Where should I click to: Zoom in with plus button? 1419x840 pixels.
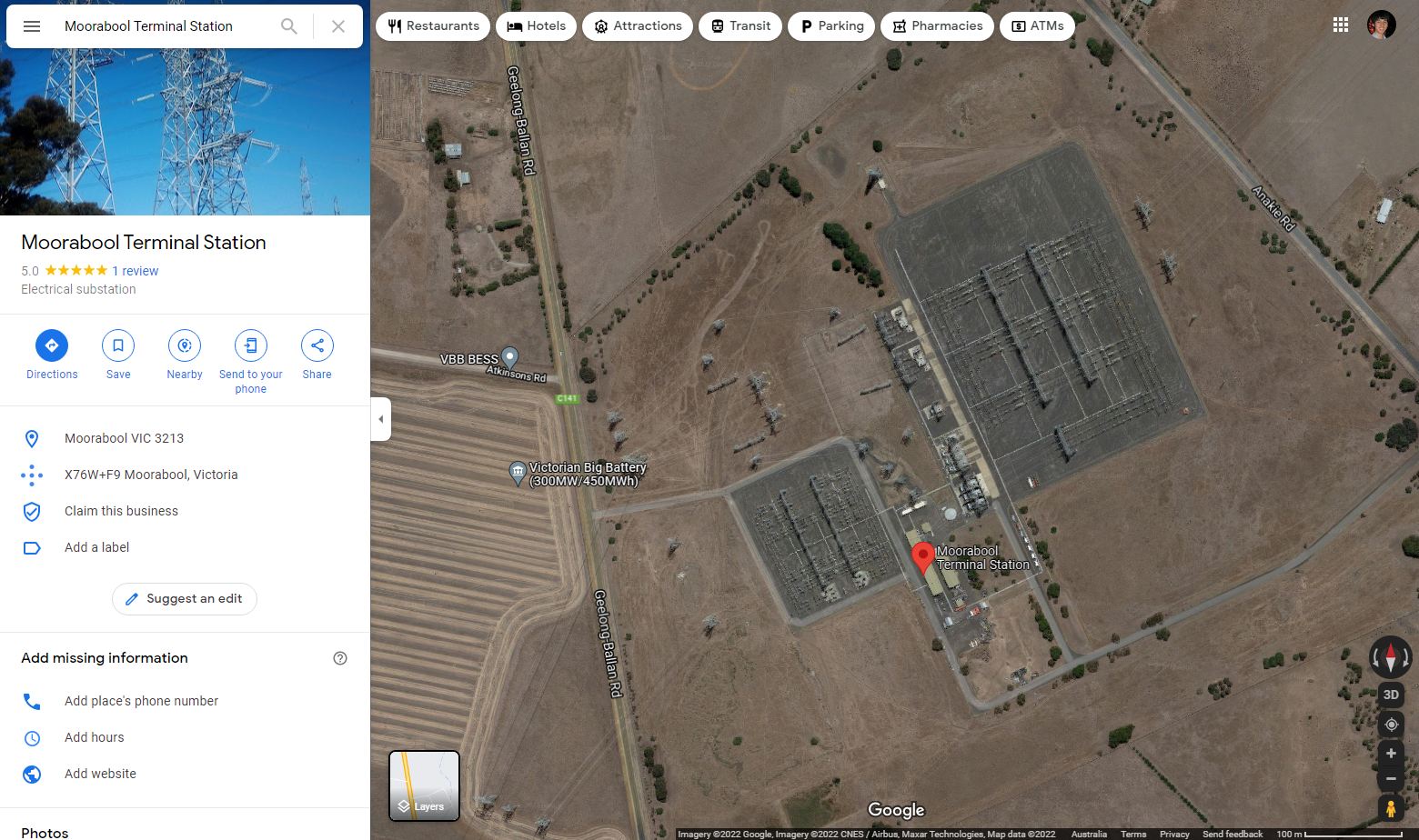[x=1391, y=754]
